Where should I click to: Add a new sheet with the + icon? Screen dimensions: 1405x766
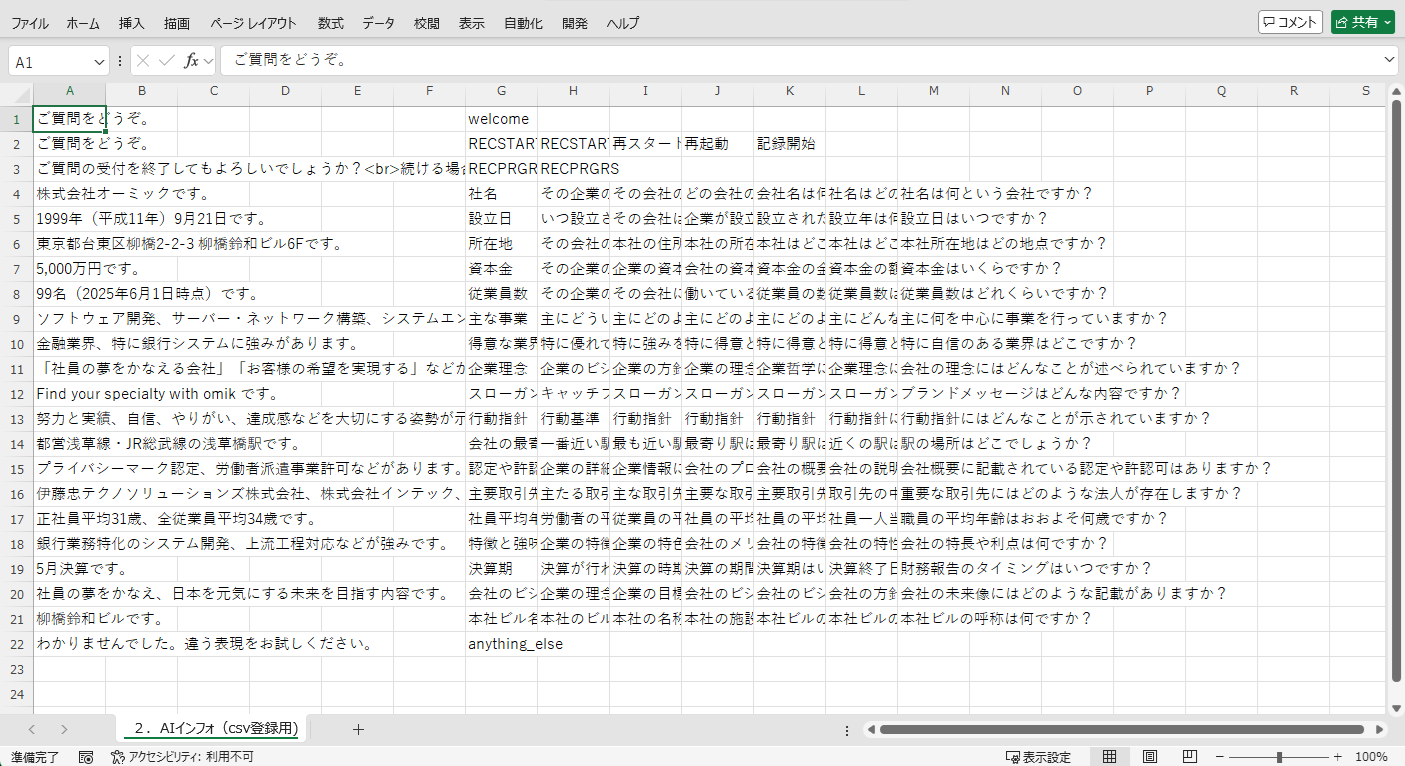[x=358, y=730]
